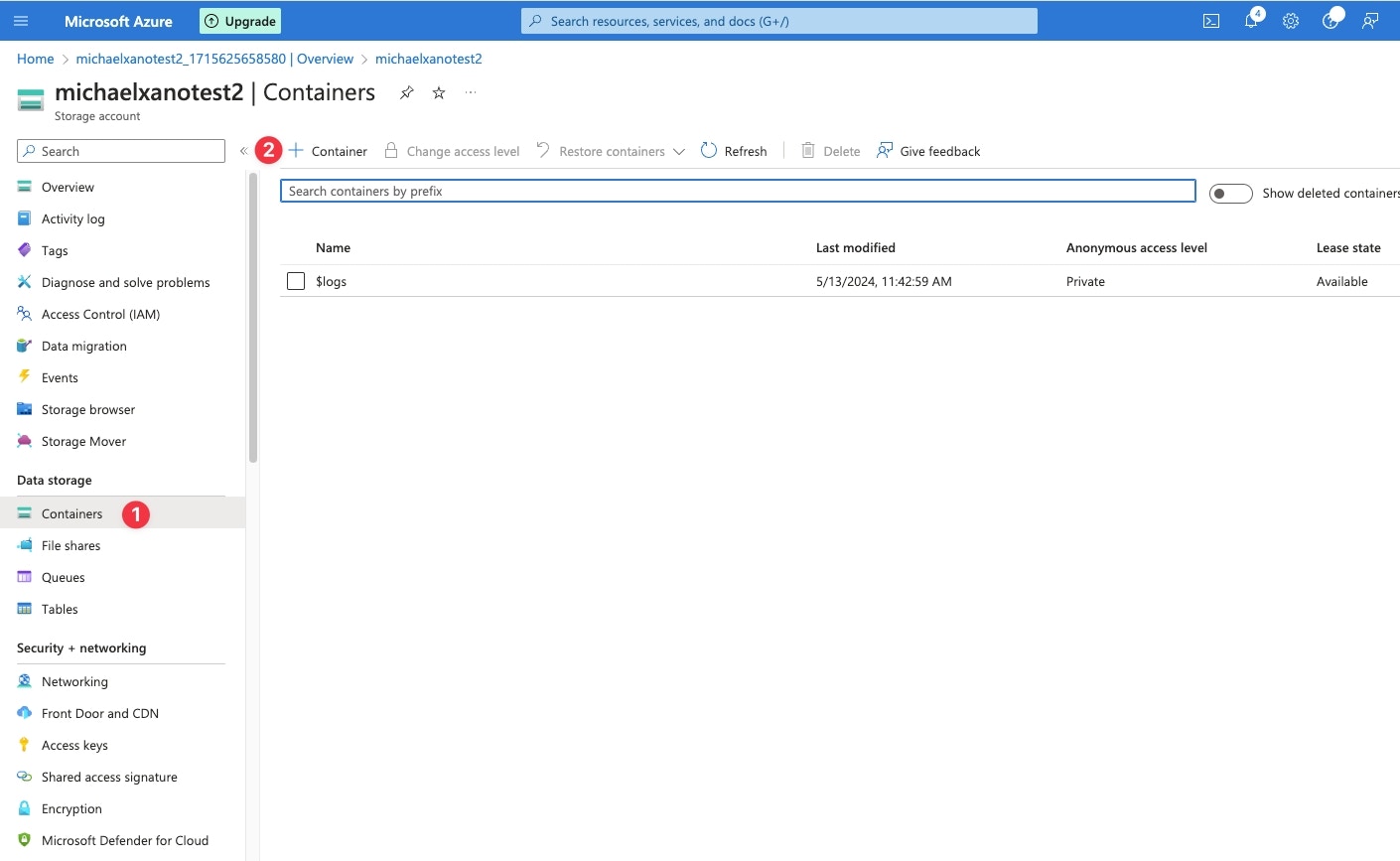
Task: Pin michaelxanotest2 to dashboard
Action: point(407,92)
